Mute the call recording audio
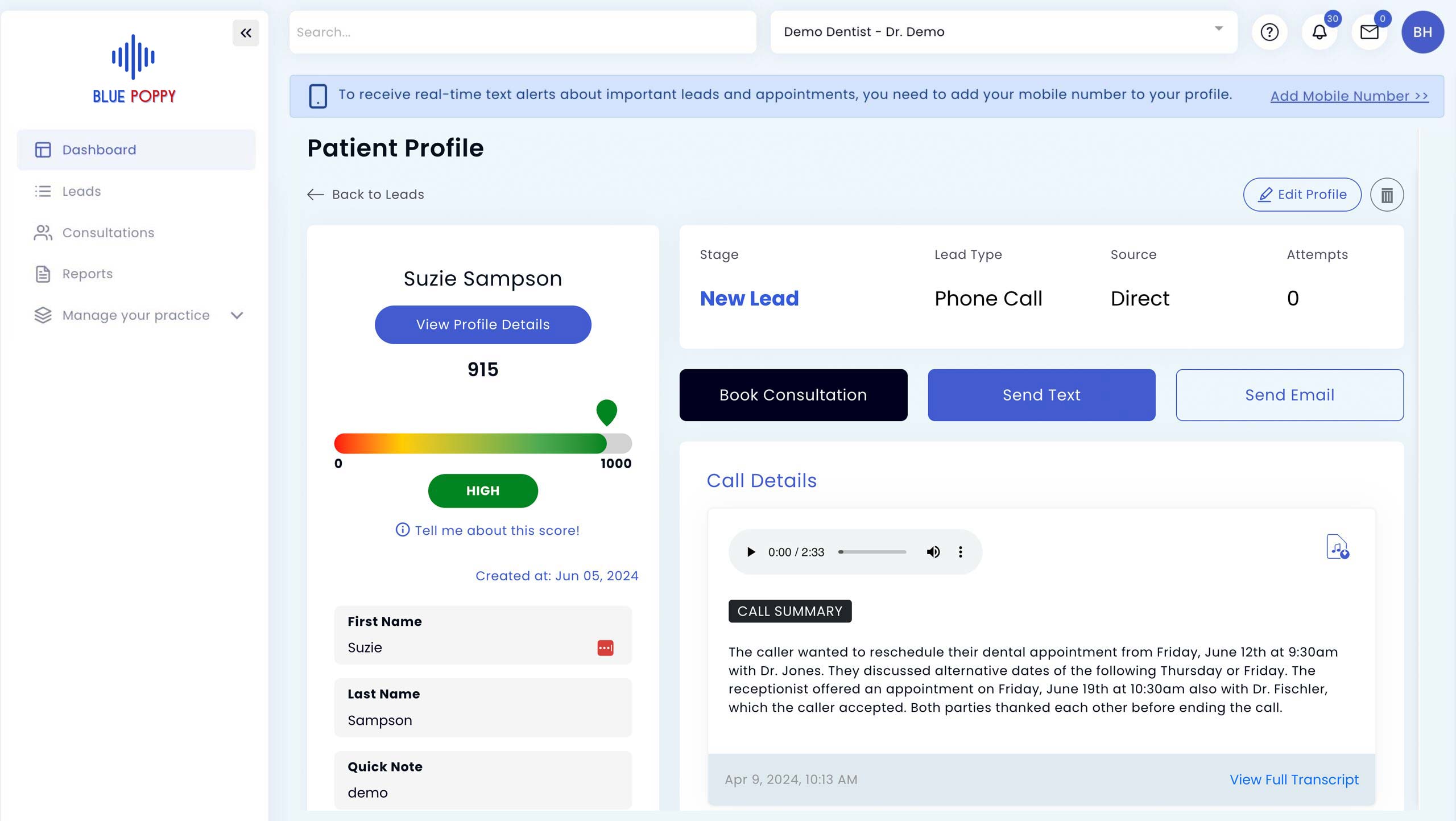The height and width of the screenshot is (821, 1456). 933,552
